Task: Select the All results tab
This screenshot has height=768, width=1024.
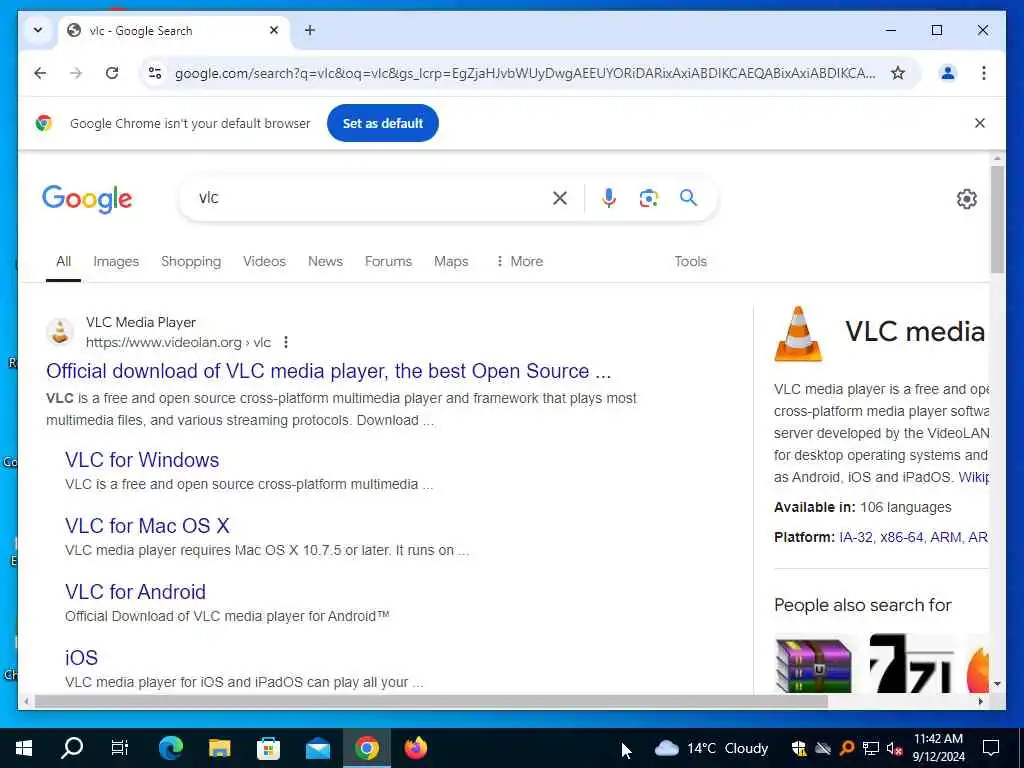Action: click(63, 261)
